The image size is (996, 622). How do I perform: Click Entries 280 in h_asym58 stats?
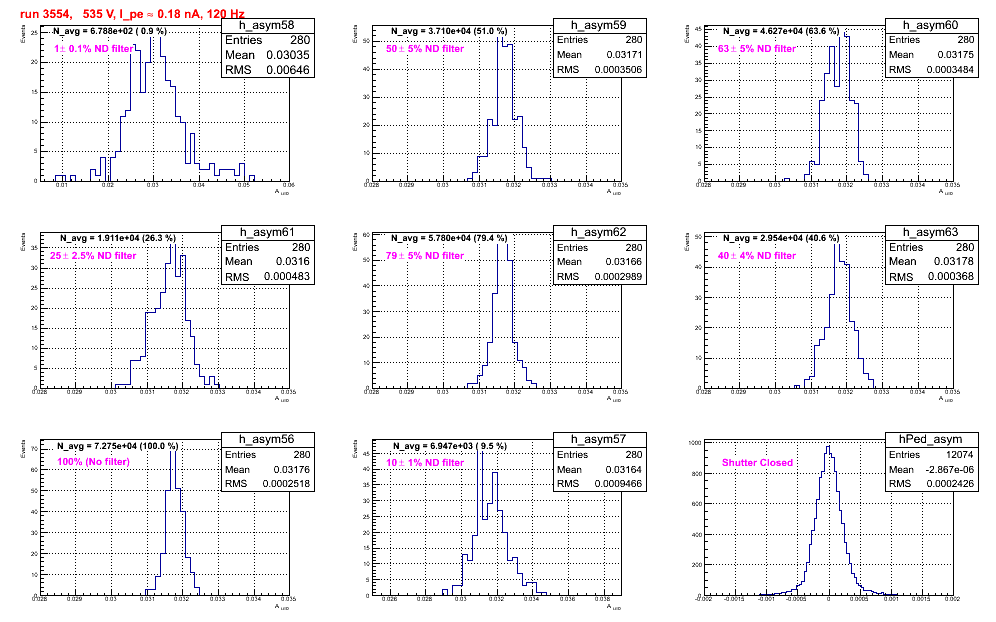[267, 40]
